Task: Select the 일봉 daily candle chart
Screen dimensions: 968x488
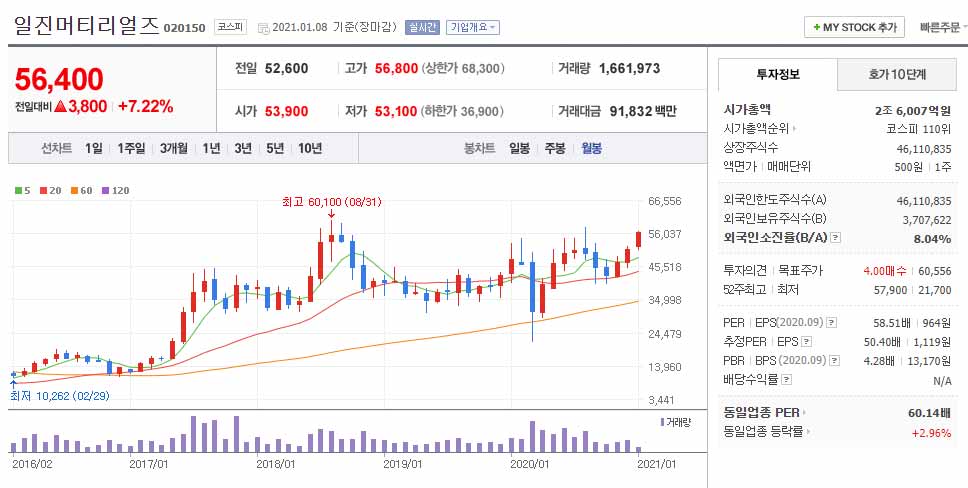Action: tap(519, 148)
